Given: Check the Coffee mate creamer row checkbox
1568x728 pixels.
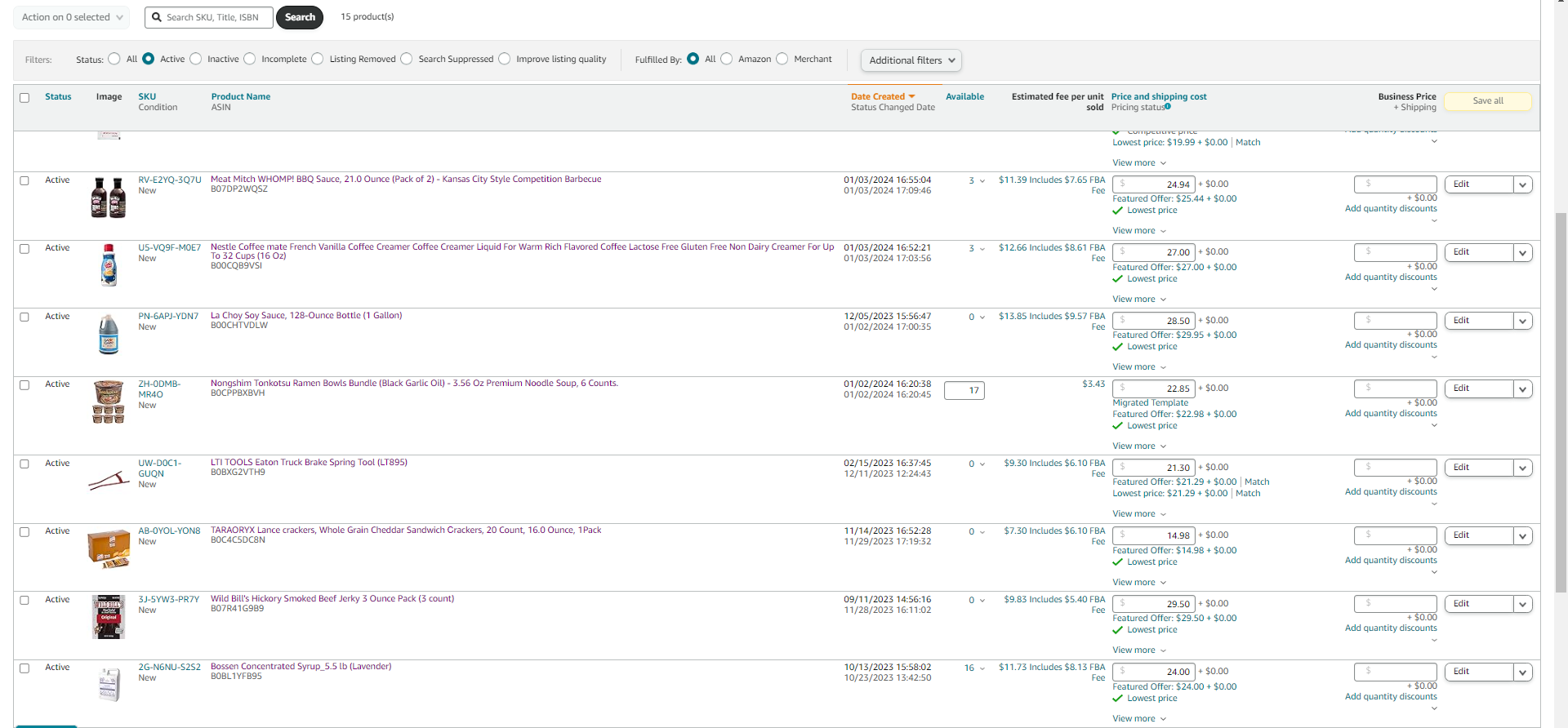Looking at the screenshot, I should coord(24,249).
